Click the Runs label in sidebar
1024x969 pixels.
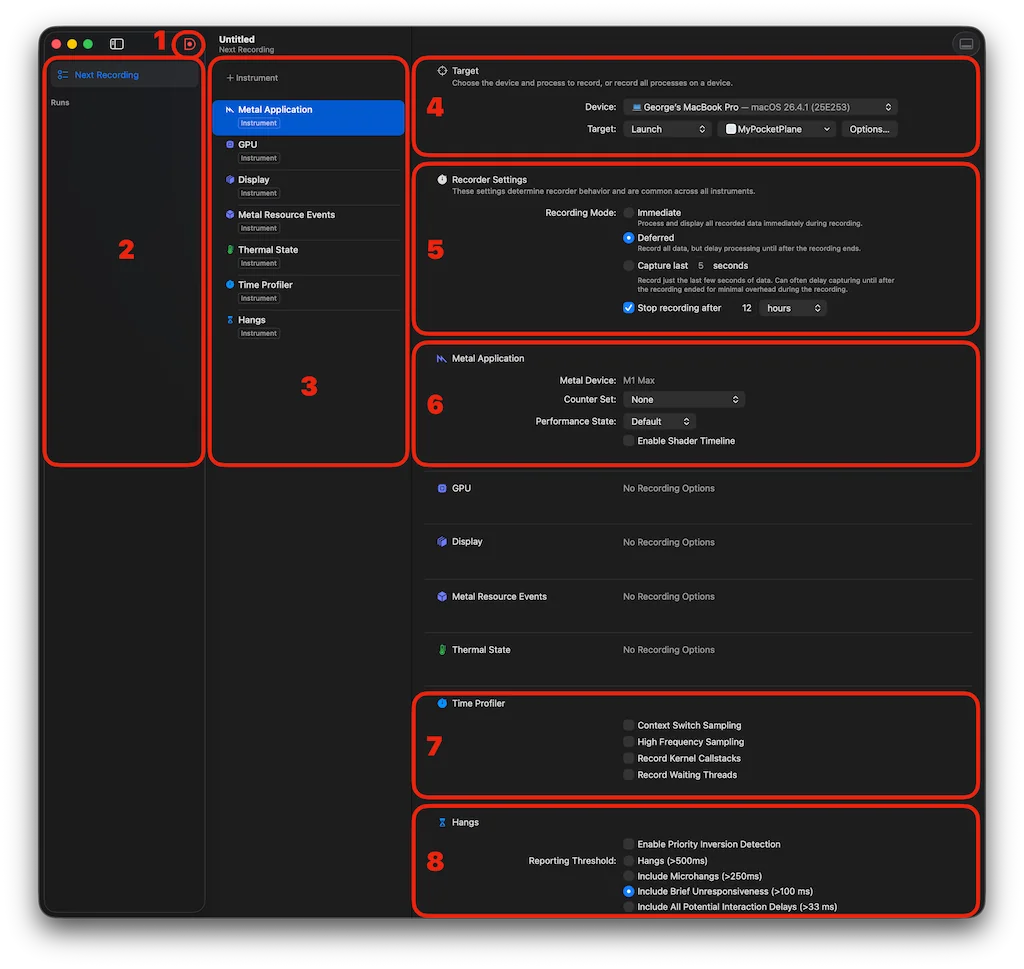coord(60,103)
